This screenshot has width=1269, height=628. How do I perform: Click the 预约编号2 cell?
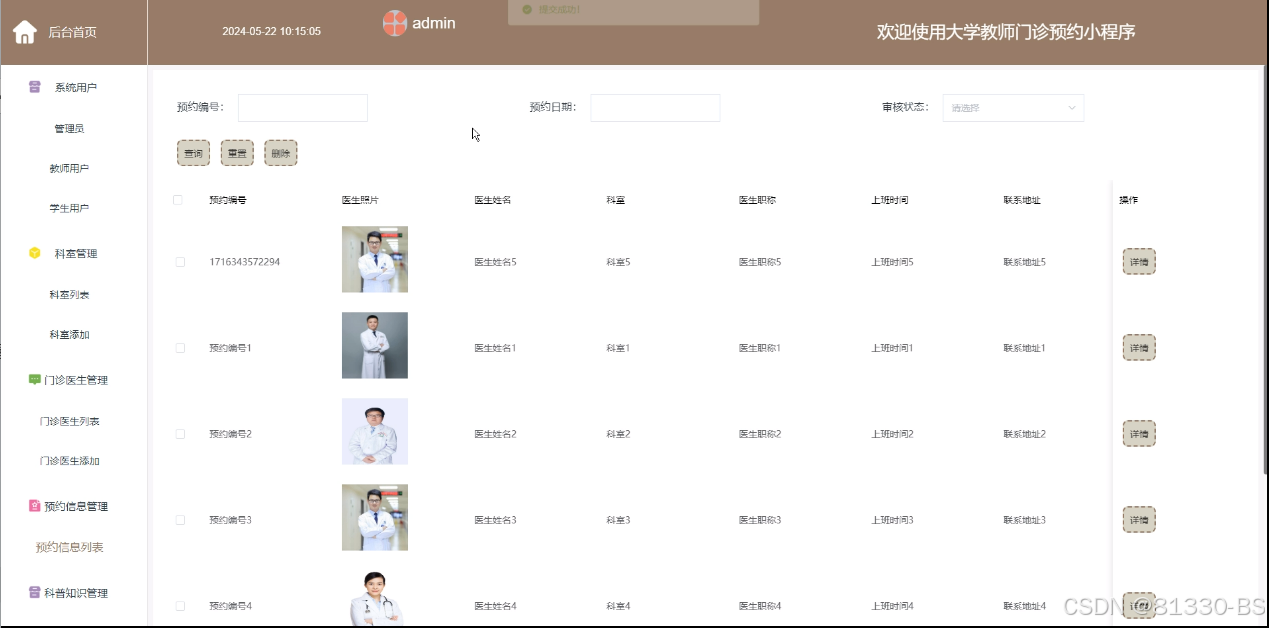(230, 434)
